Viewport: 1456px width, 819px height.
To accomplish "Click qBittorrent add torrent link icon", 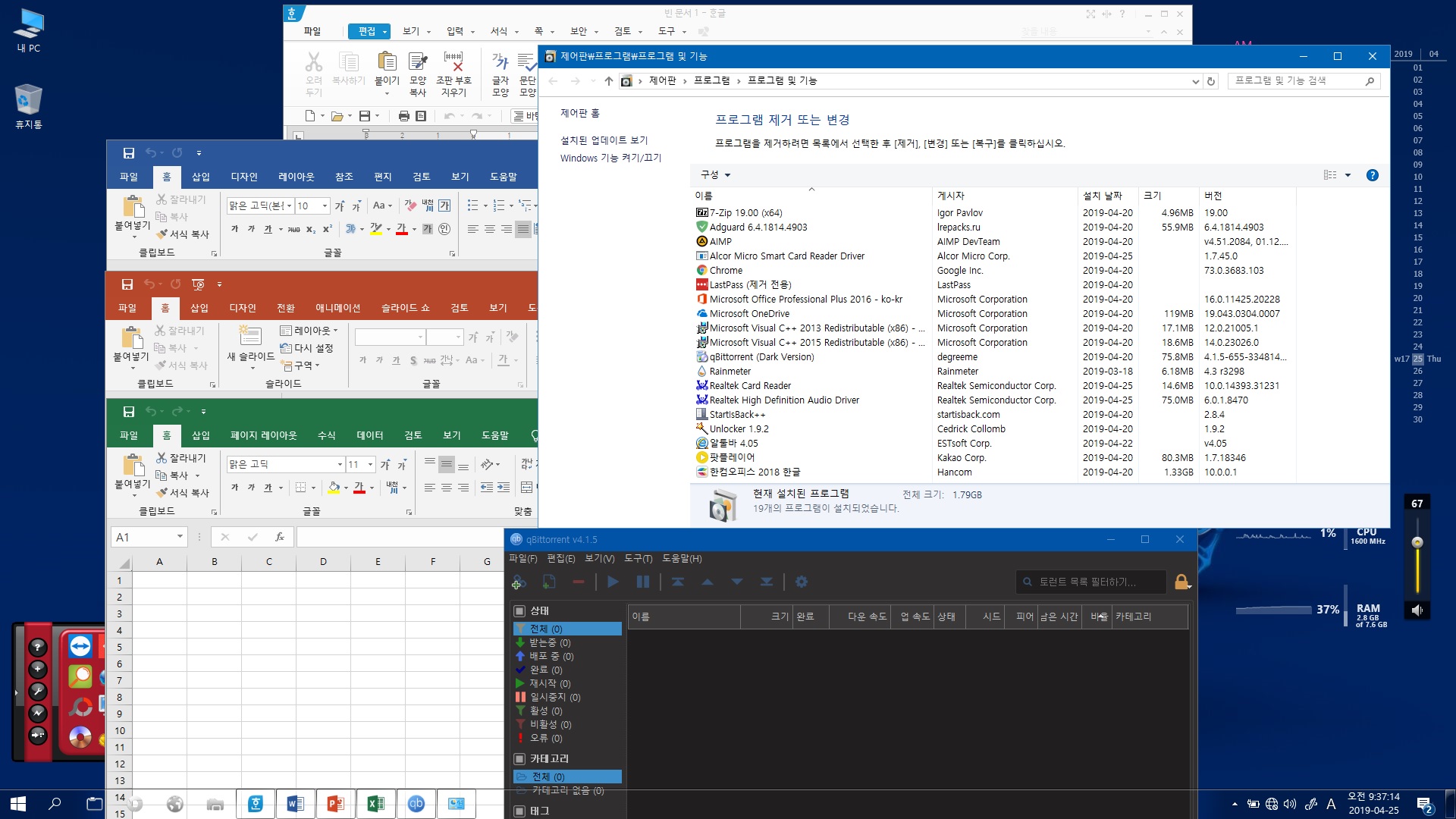I will coord(519,582).
